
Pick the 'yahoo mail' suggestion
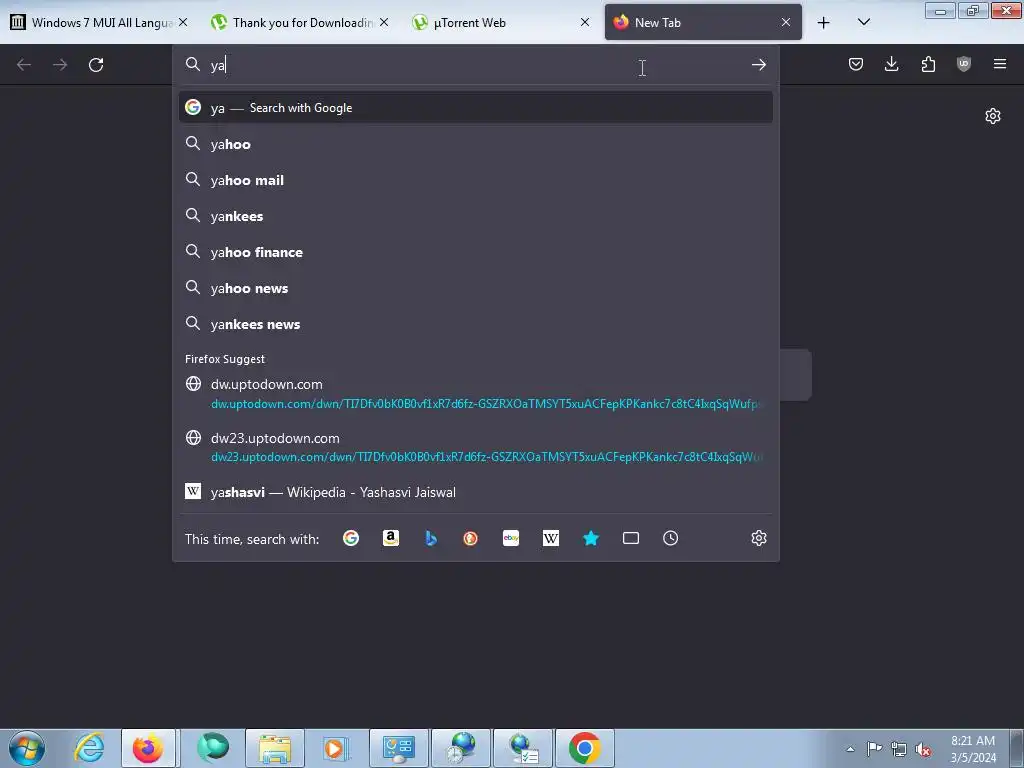pos(475,180)
